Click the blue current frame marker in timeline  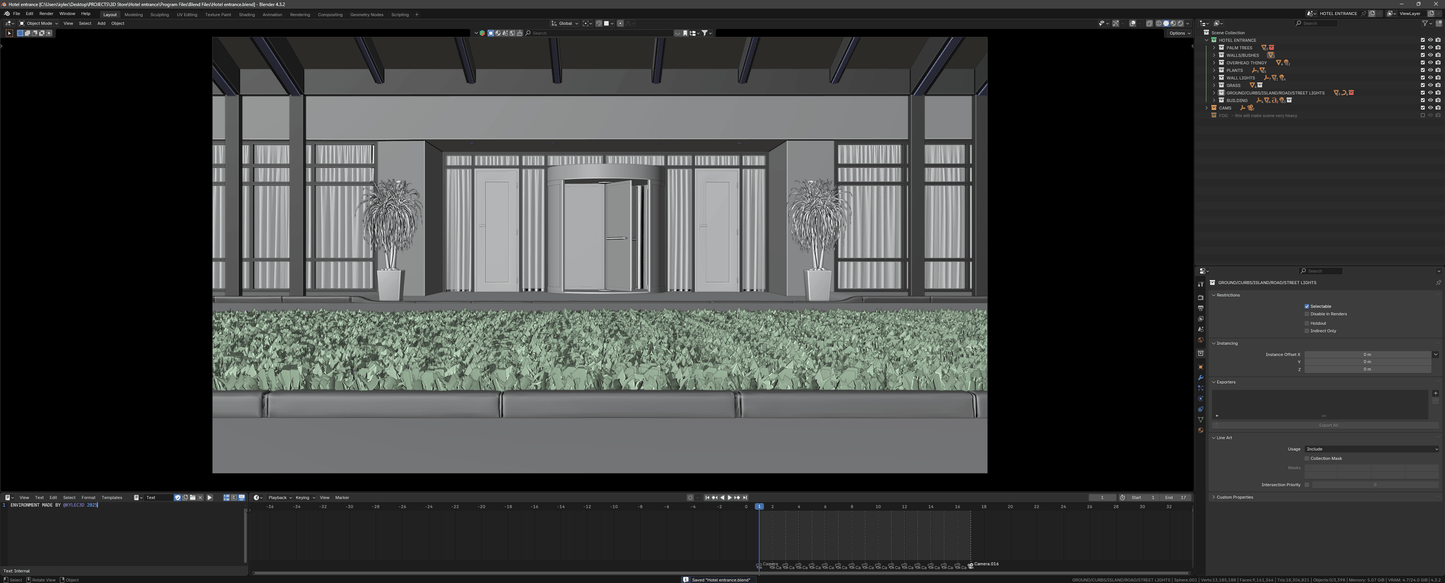tap(759, 507)
